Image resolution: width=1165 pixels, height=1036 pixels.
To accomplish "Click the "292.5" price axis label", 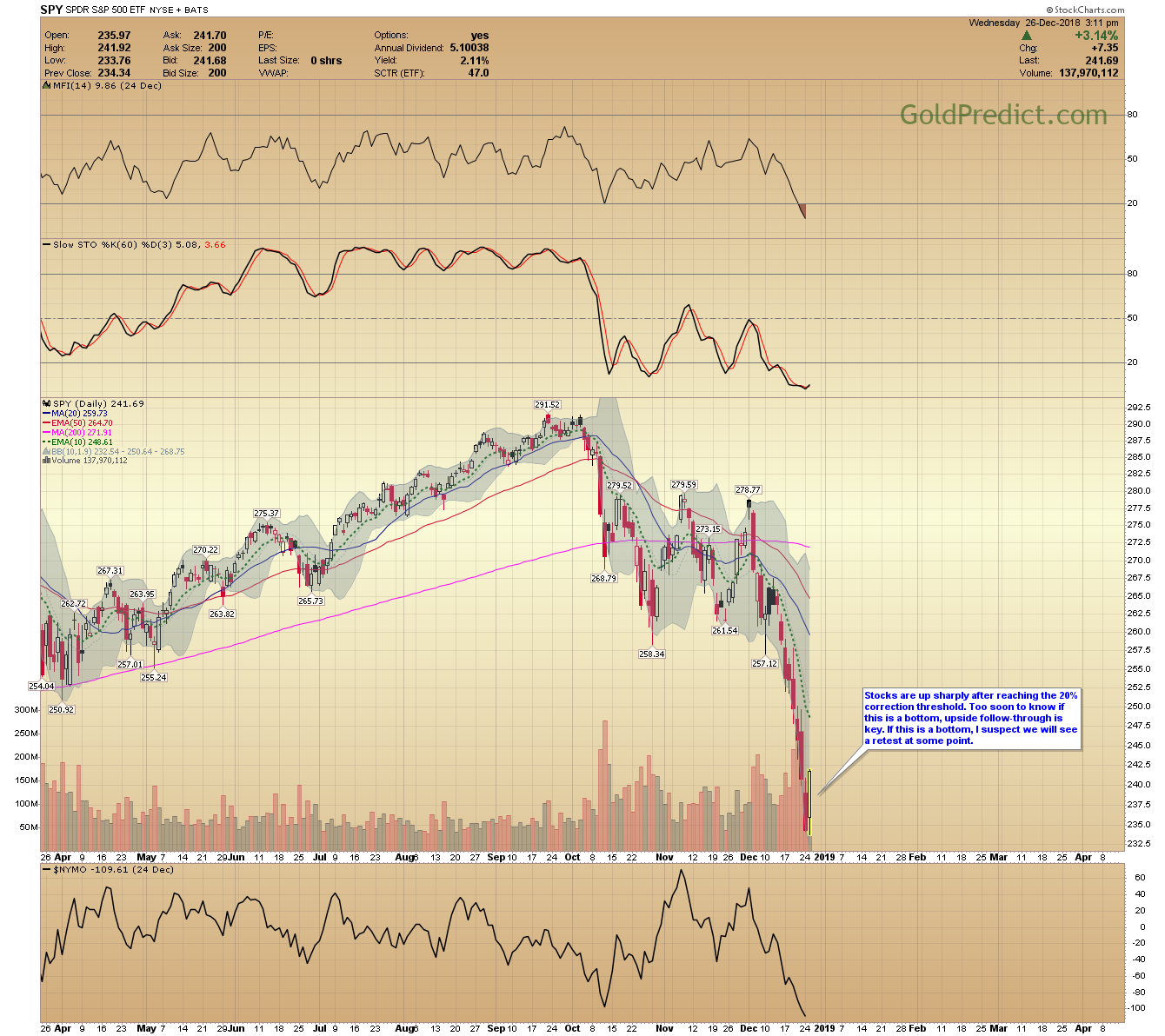I will 1138,407.
